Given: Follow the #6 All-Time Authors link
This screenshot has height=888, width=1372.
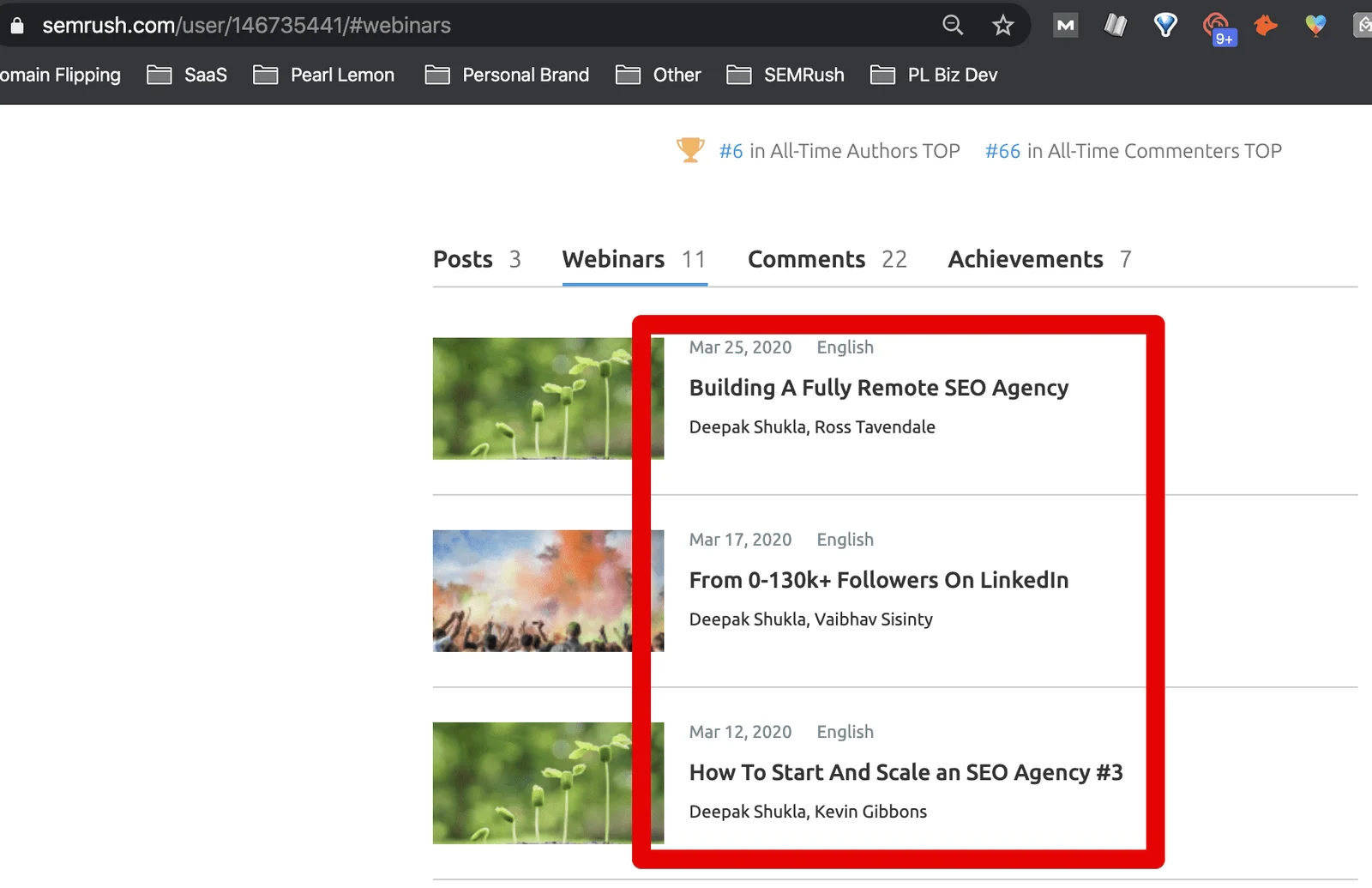Looking at the screenshot, I should coord(731,151).
